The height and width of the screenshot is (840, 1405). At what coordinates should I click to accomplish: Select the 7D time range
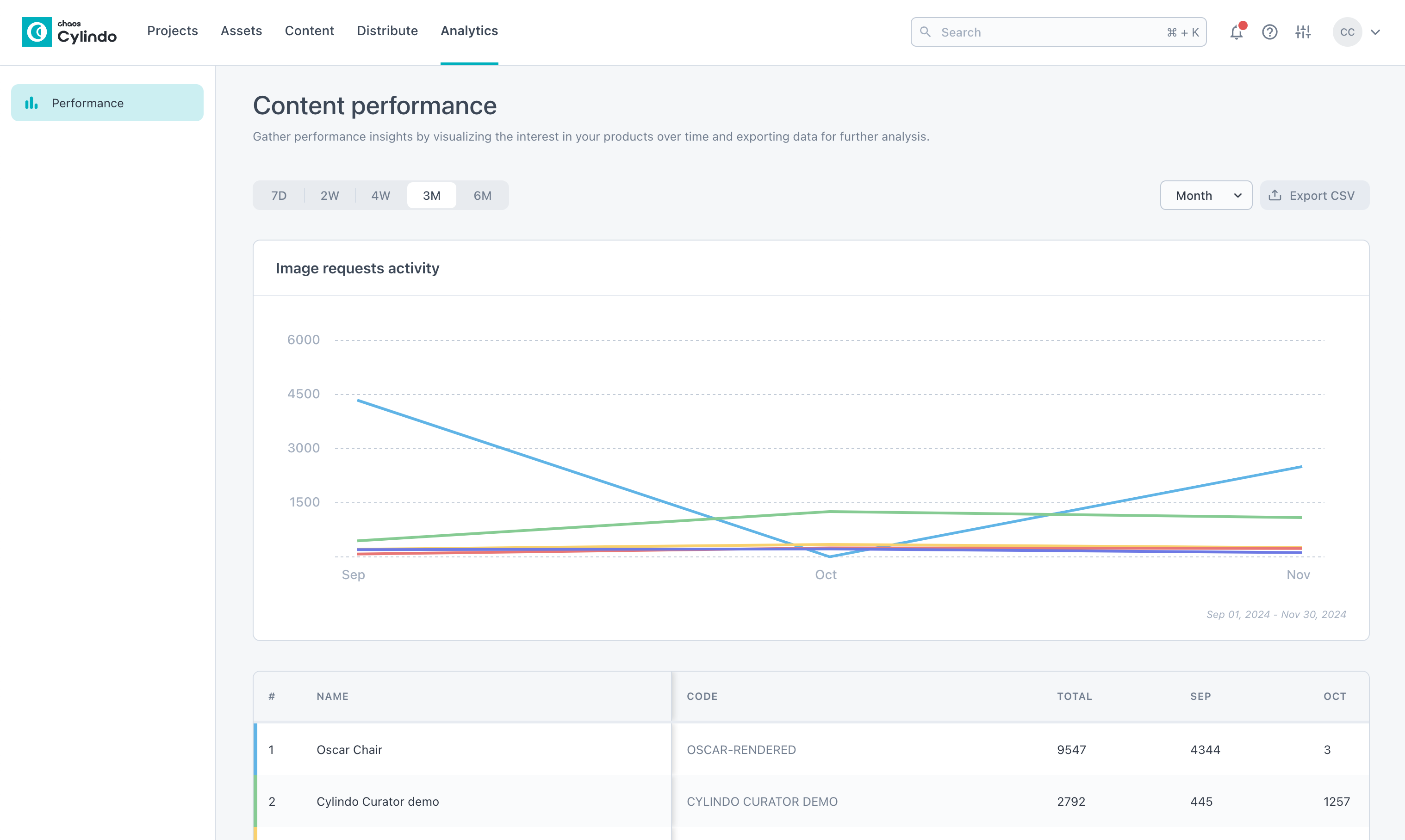coord(279,195)
